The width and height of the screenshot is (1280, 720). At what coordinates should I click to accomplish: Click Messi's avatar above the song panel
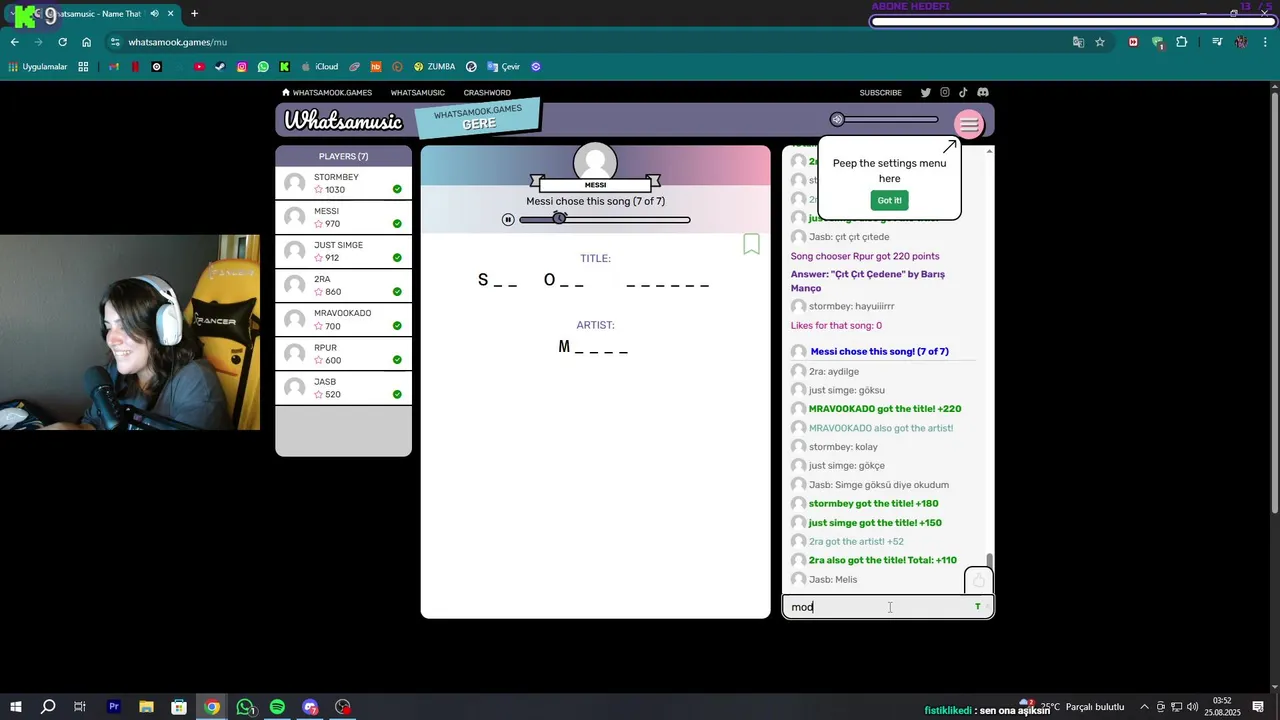[595, 164]
